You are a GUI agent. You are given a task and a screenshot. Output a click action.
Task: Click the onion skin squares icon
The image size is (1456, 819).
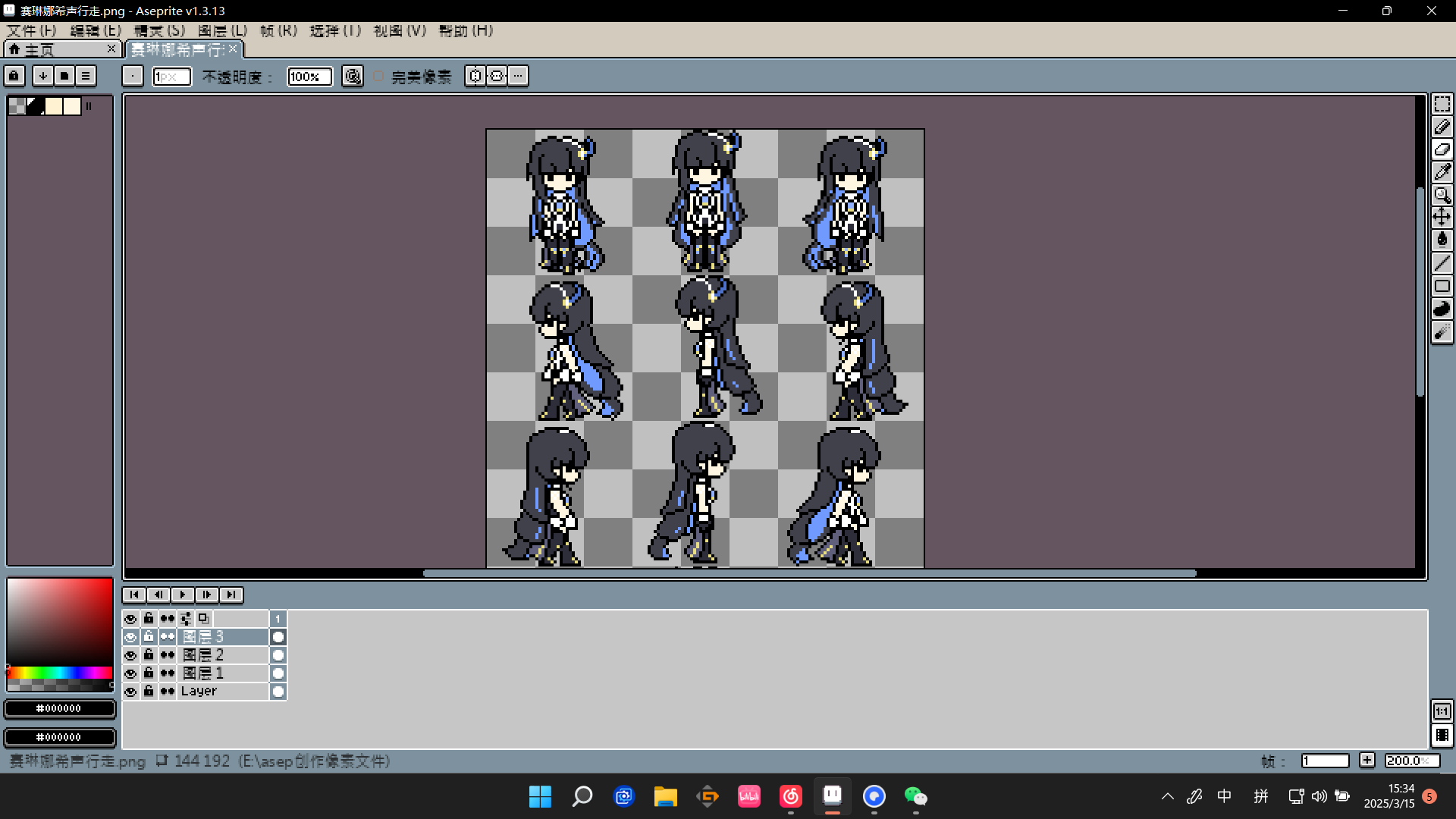pyautogui.click(x=203, y=619)
